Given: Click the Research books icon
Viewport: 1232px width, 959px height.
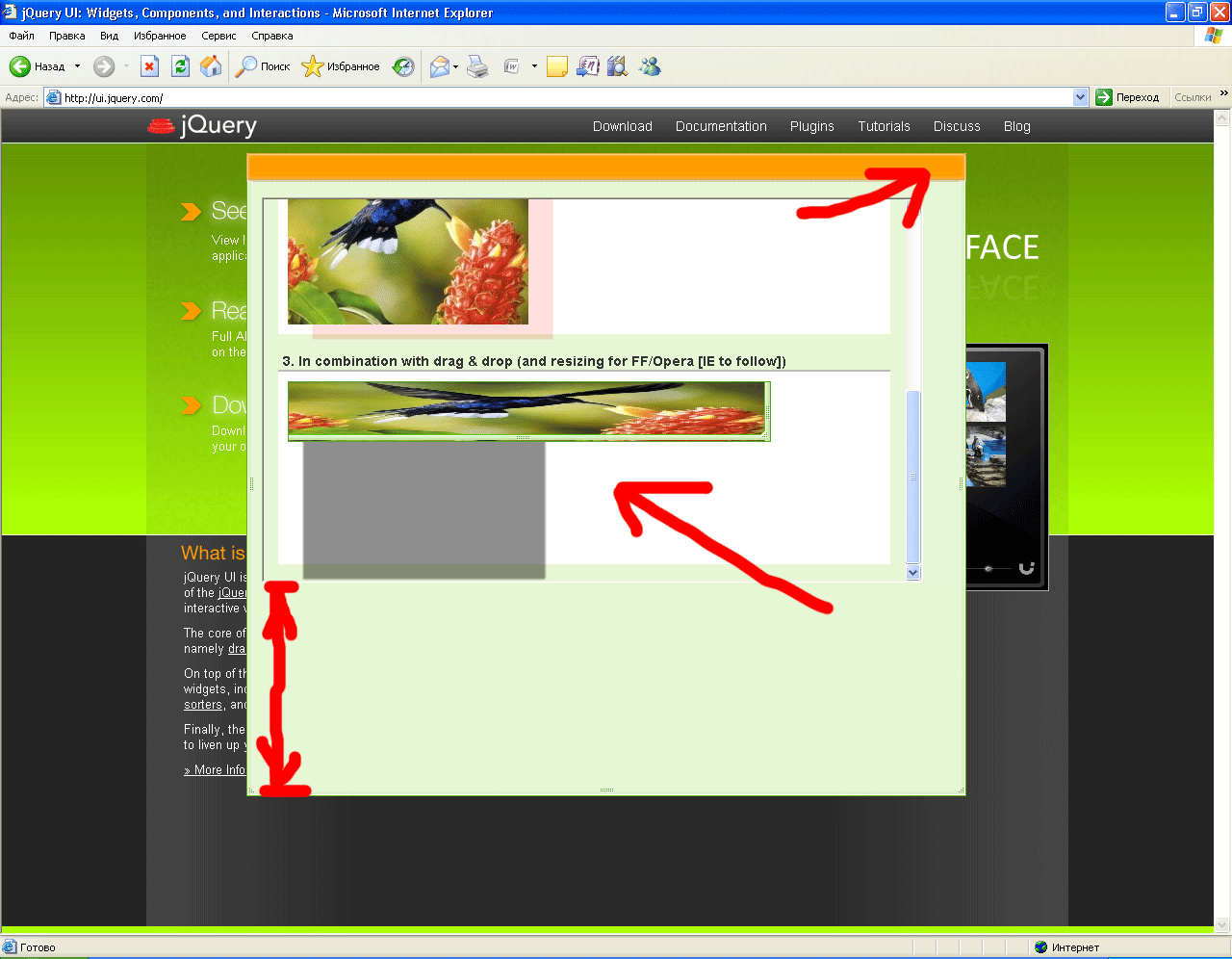Looking at the screenshot, I should 618,66.
